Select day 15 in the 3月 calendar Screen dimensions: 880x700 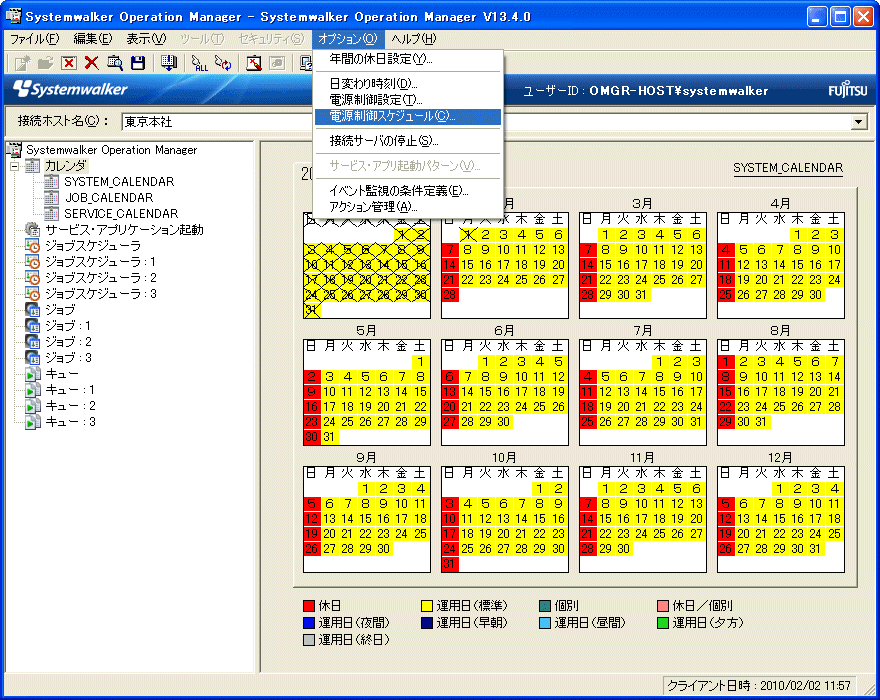click(x=606, y=264)
